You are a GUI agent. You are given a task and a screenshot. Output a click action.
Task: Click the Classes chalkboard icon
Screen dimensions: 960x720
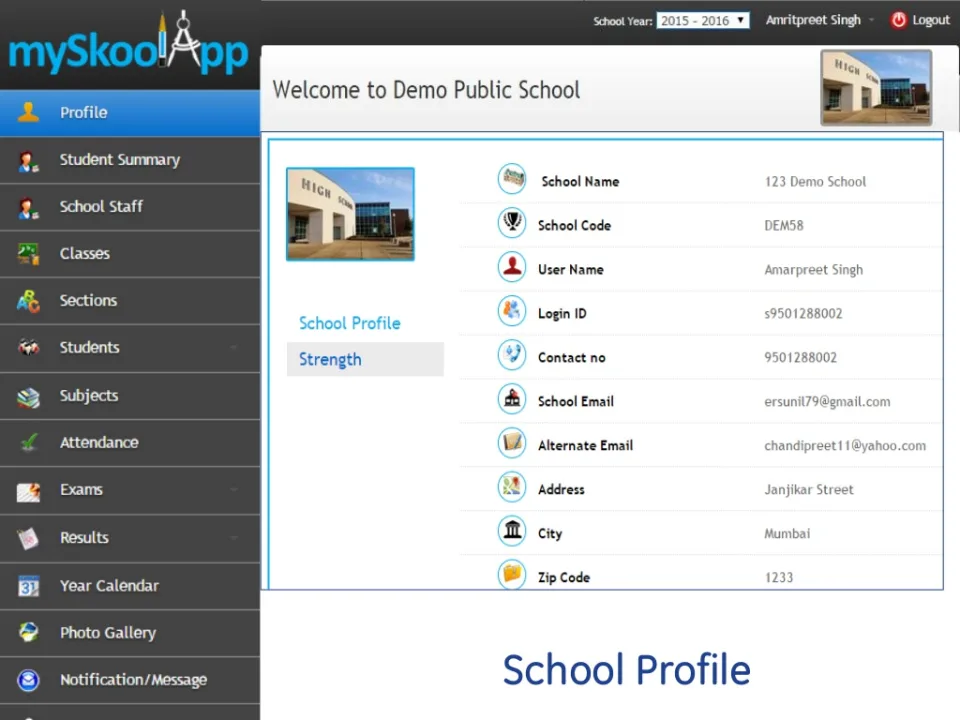[28, 253]
